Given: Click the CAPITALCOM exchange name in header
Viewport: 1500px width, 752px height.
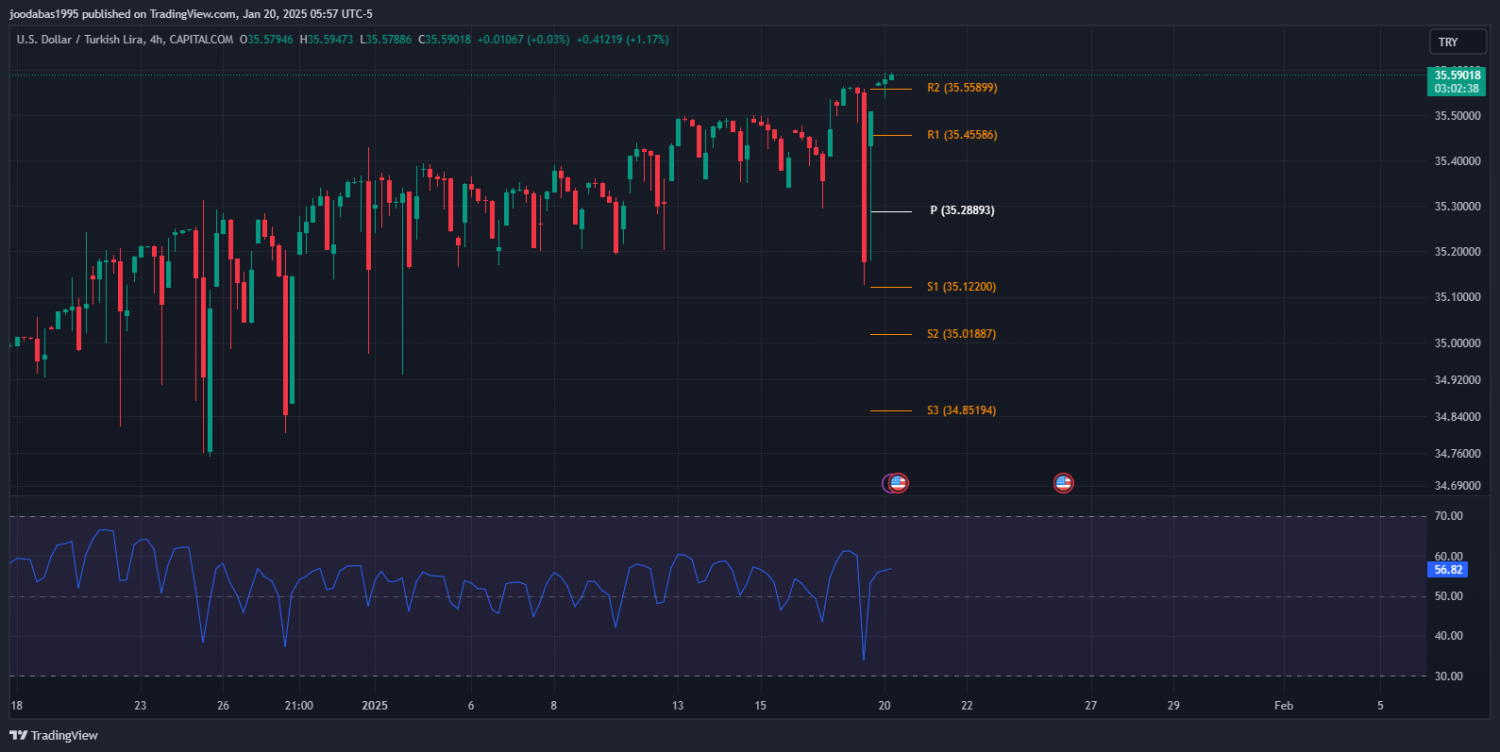Looking at the screenshot, I should 201,40.
